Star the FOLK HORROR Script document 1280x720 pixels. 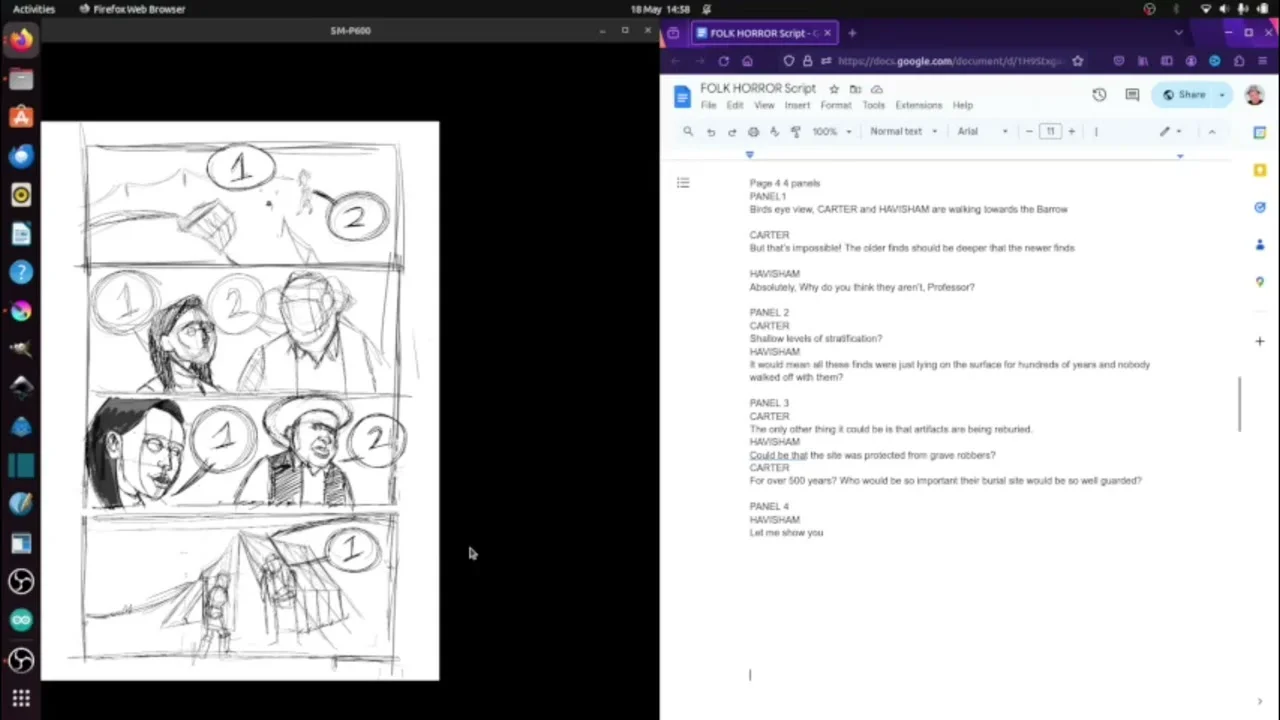pyautogui.click(x=834, y=89)
